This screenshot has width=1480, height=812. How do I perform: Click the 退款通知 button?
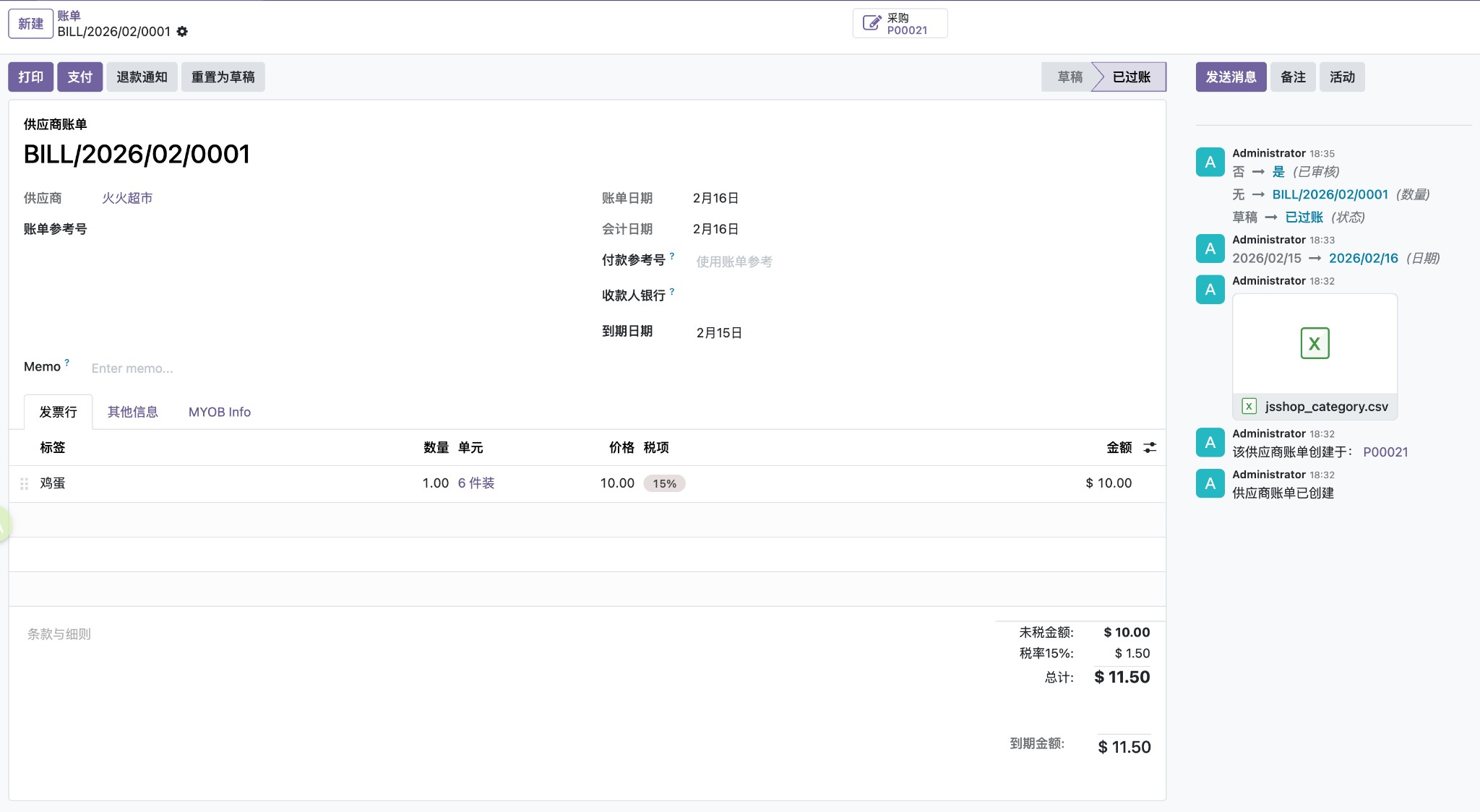click(142, 77)
